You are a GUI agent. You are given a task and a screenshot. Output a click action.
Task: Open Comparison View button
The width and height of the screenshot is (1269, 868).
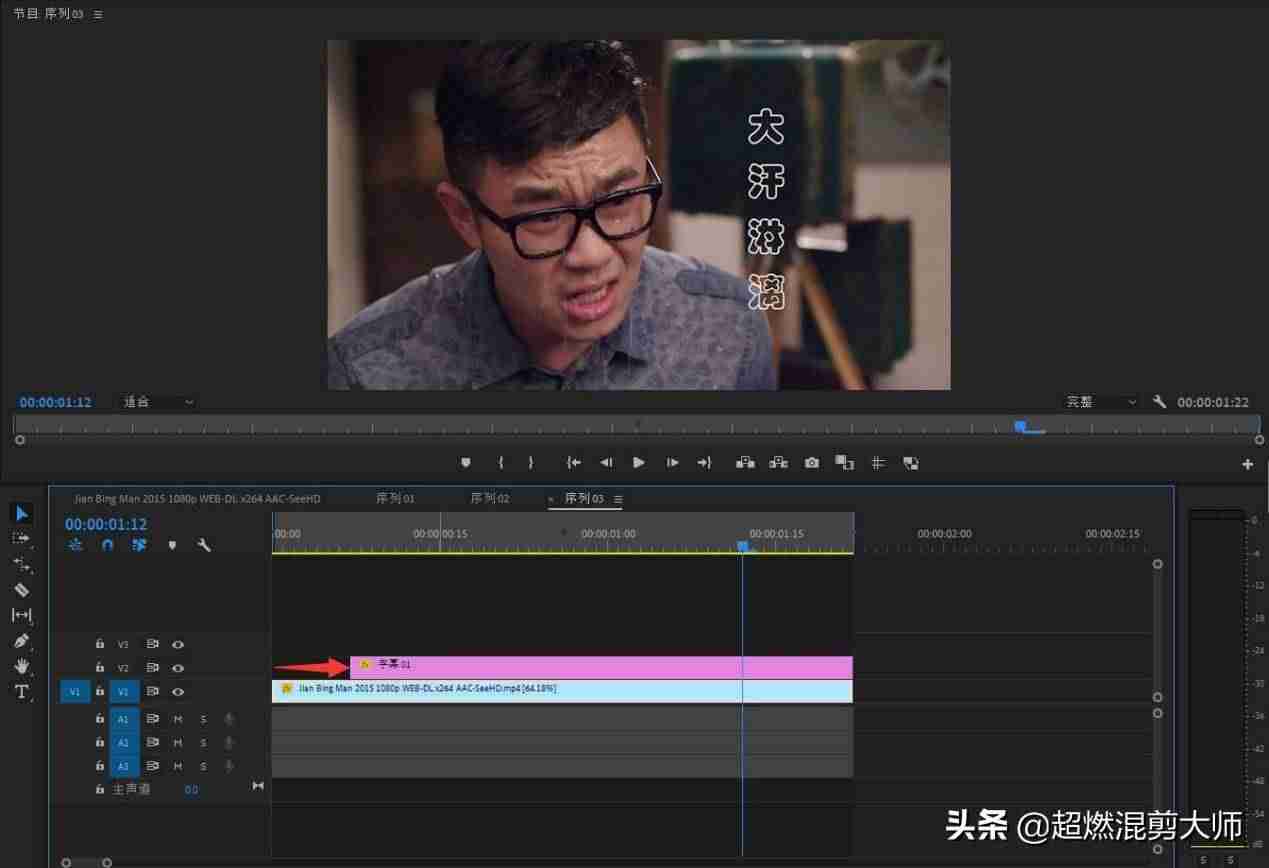click(845, 463)
